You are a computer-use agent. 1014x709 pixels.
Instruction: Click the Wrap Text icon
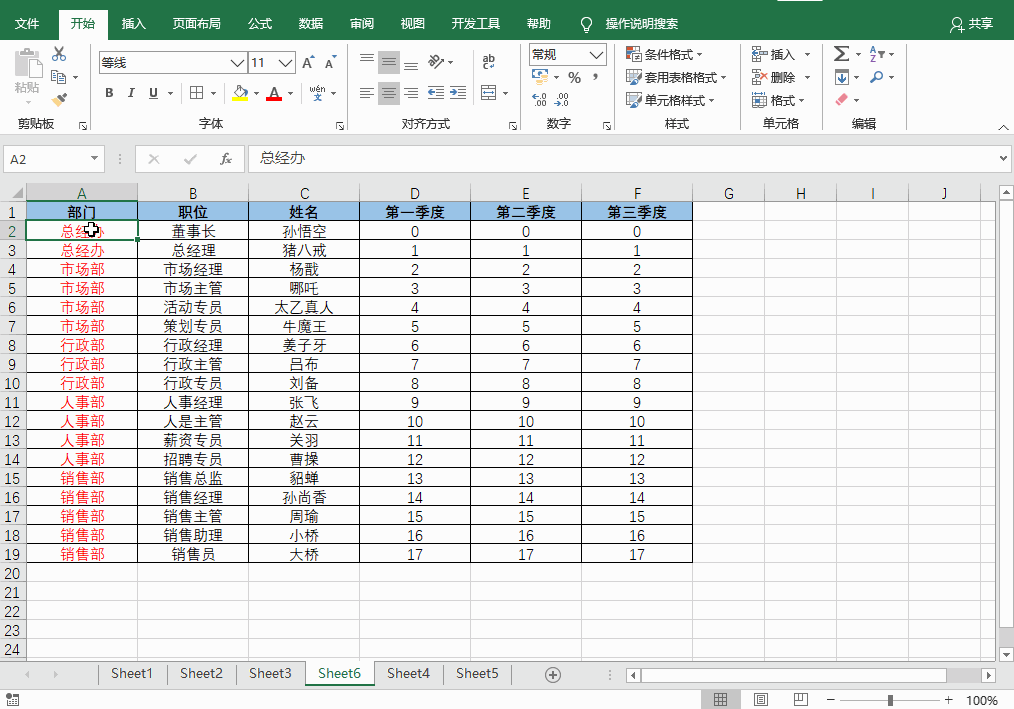tap(488, 62)
